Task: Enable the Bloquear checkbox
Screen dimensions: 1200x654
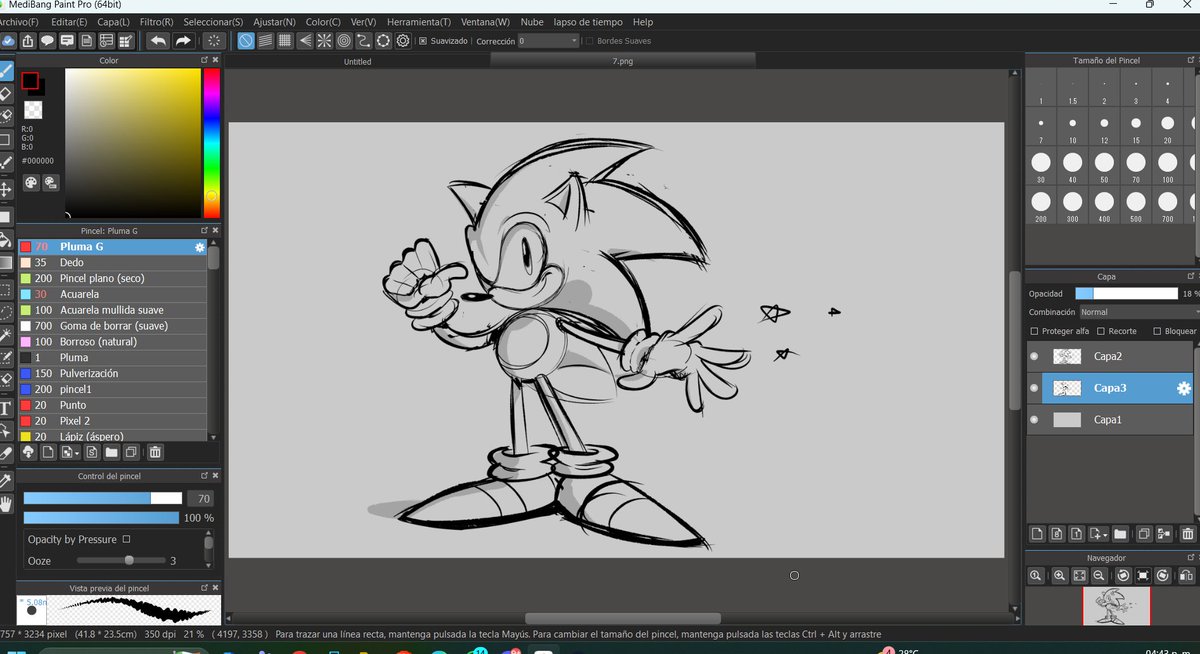Action: point(1157,331)
